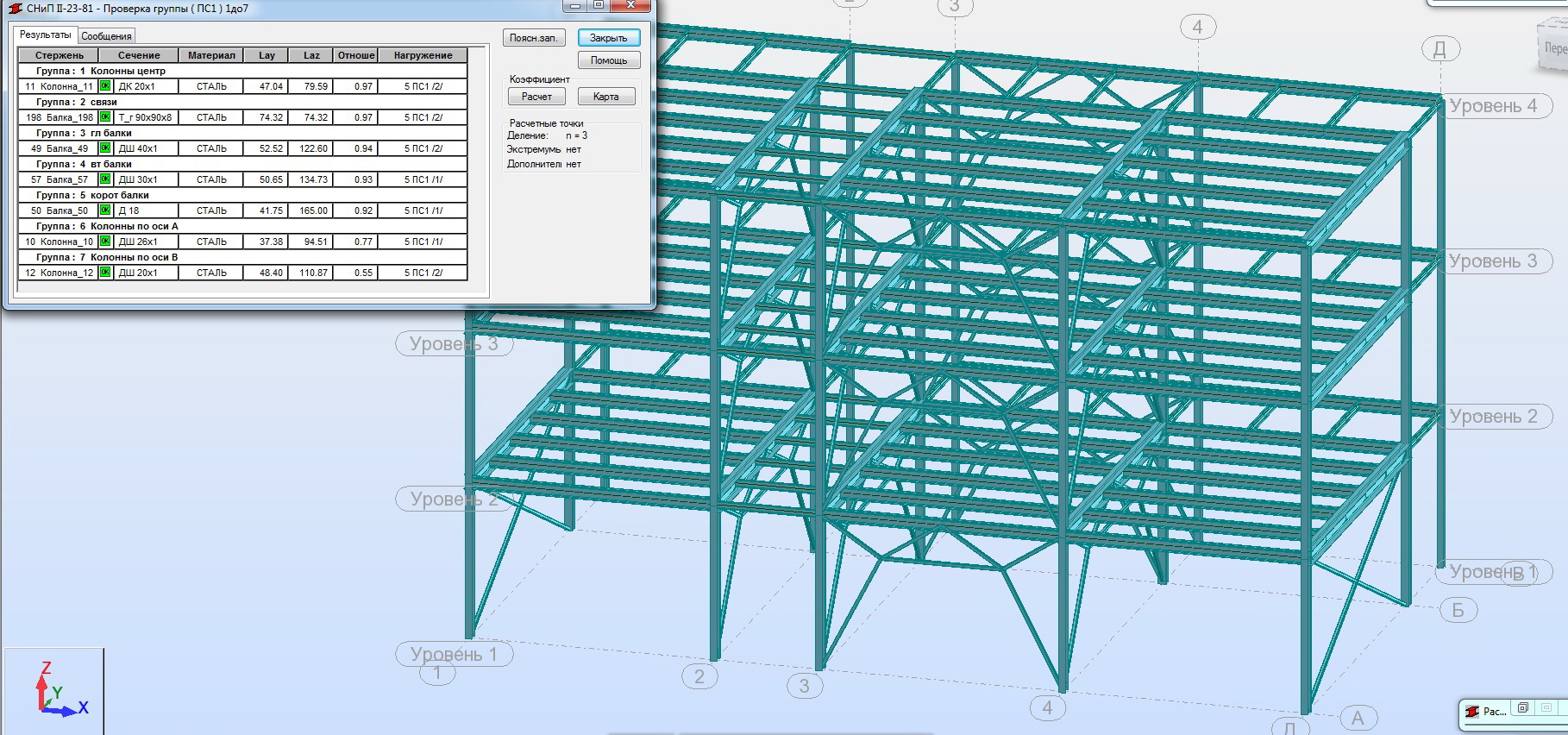This screenshot has width=1568, height=735.
Task: Click the restore icon on minimized Рас... window
Action: 1523,708
